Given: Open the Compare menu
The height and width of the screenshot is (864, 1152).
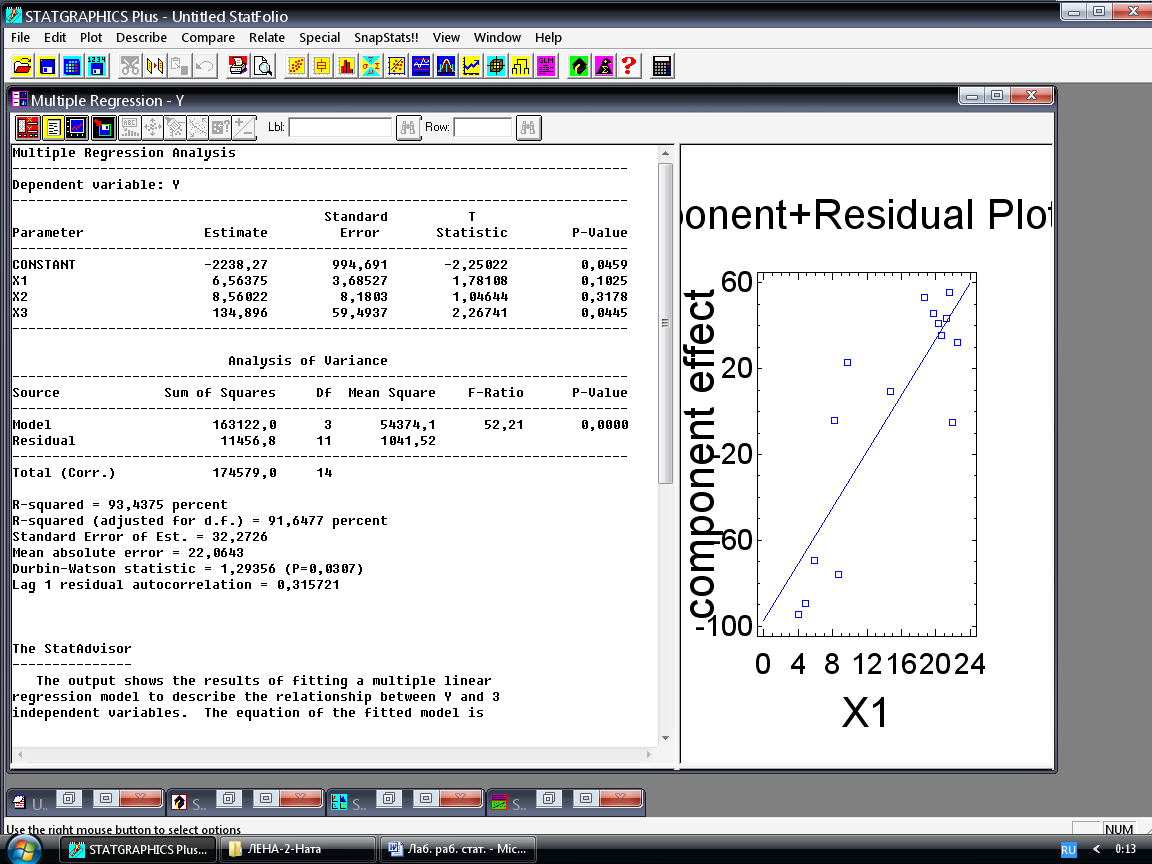Looking at the screenshot, I should pos(208,37).
